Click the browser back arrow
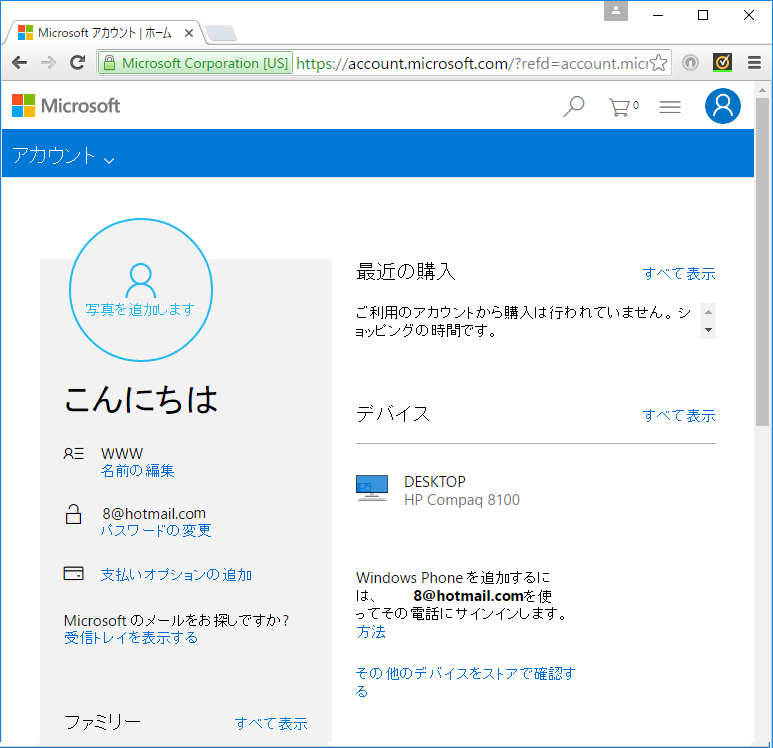 point(19,63)
